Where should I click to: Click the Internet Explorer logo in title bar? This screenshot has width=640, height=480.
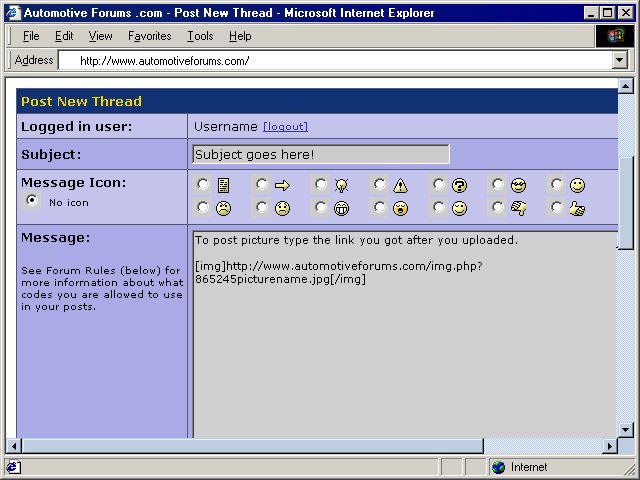click(x=13, y=13)
